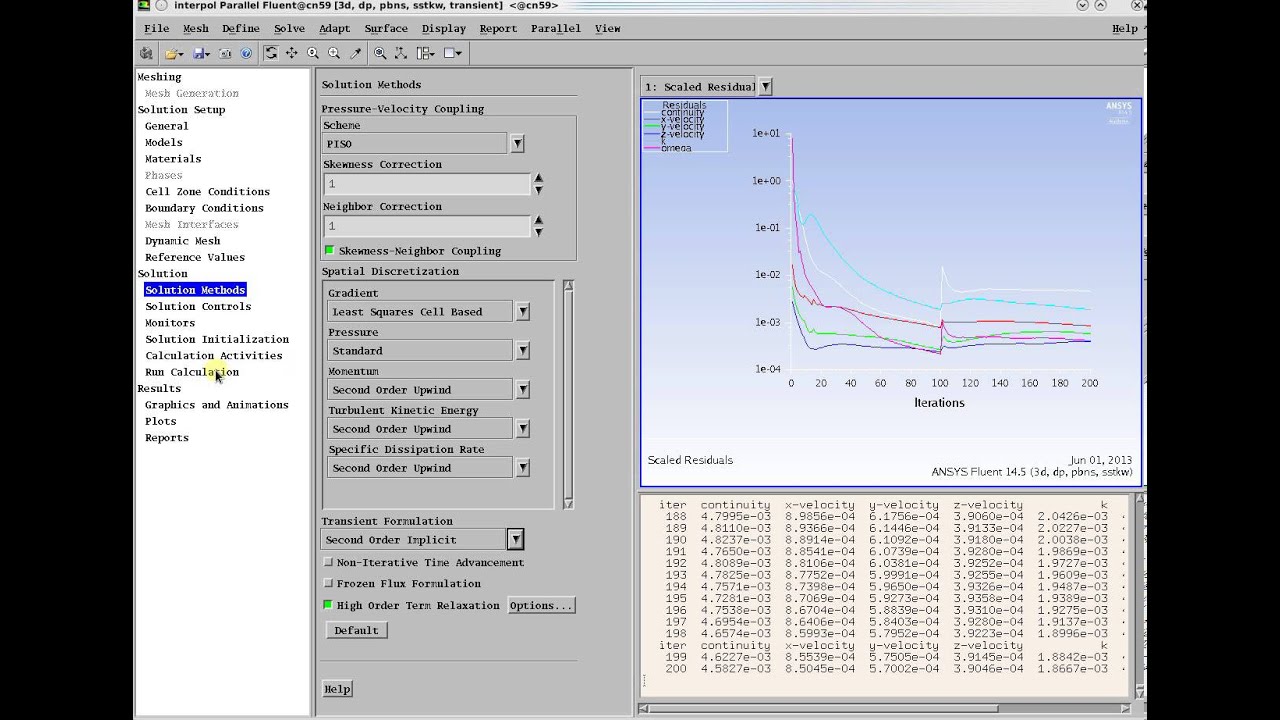Click the Help button in task page

tap(337, 689)
